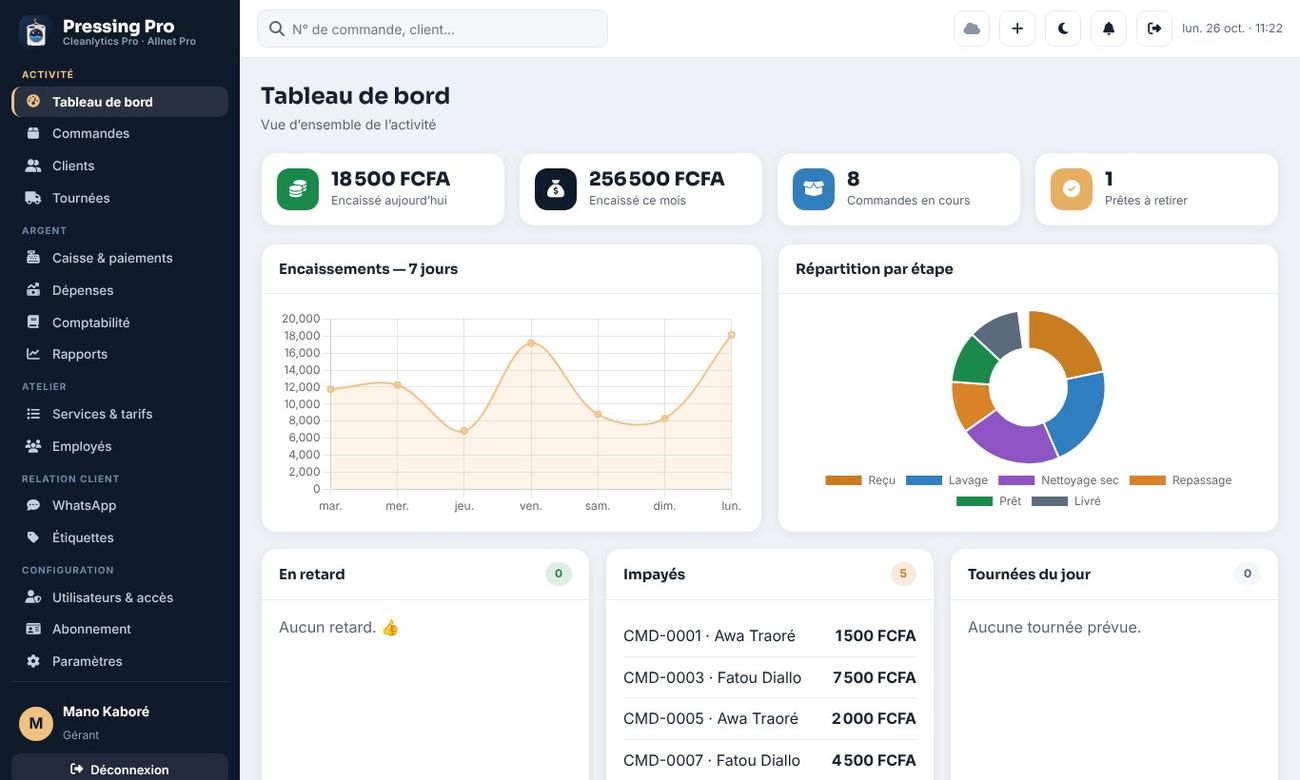The image size is (1300, 780).
Task: Toggle the Reçu legend swatch
Action: point(843,481)
